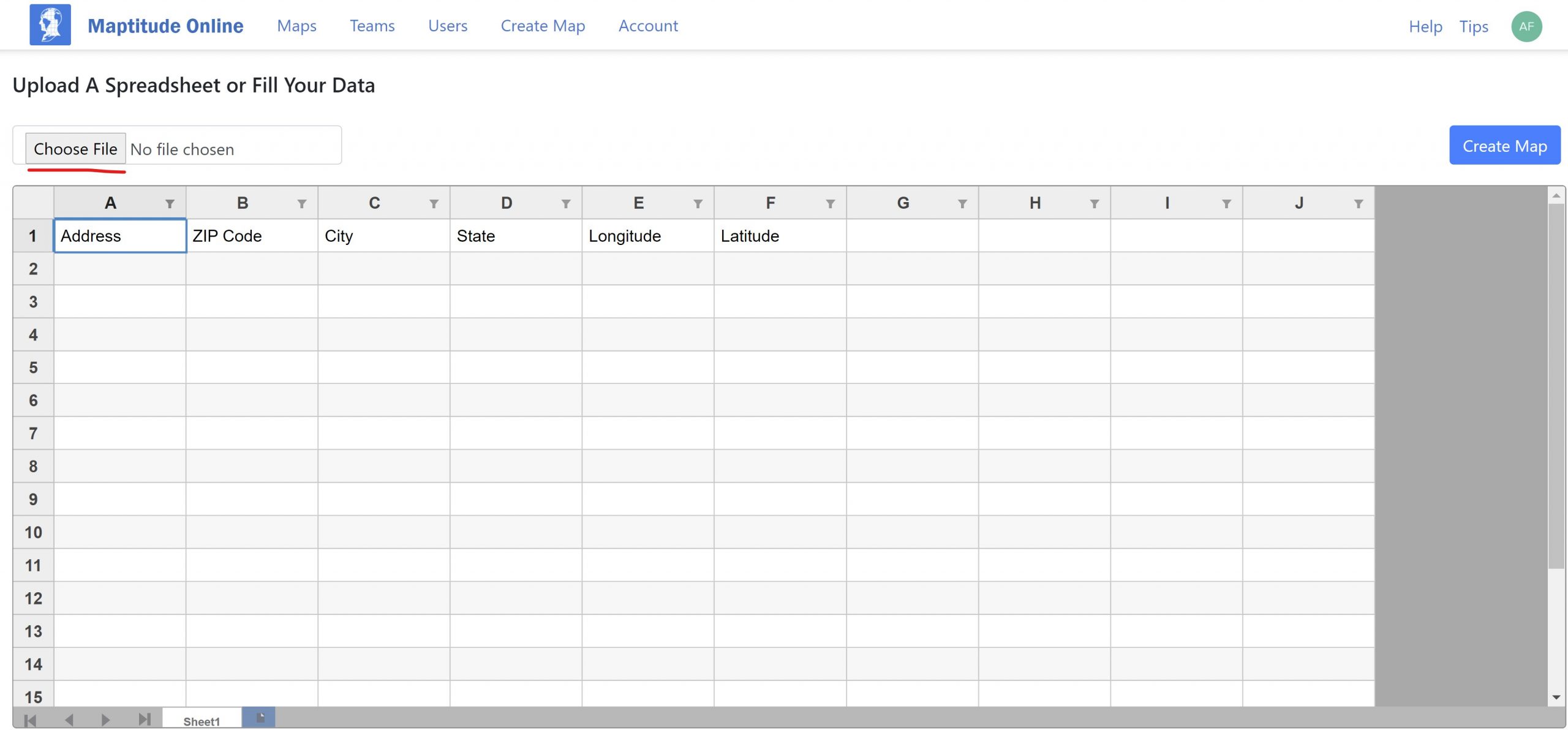Image resolution: width=1568 pixels, height=730 pixels.
Task: Click the blue Create Map button
Action: click(x=1504, y=146)
